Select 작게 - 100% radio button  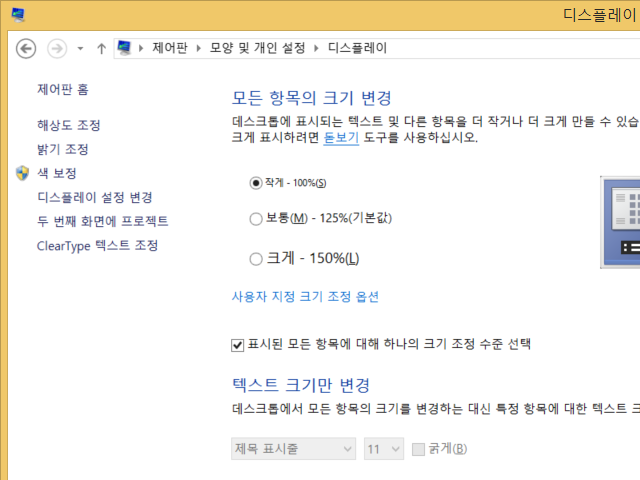[256, 183]
